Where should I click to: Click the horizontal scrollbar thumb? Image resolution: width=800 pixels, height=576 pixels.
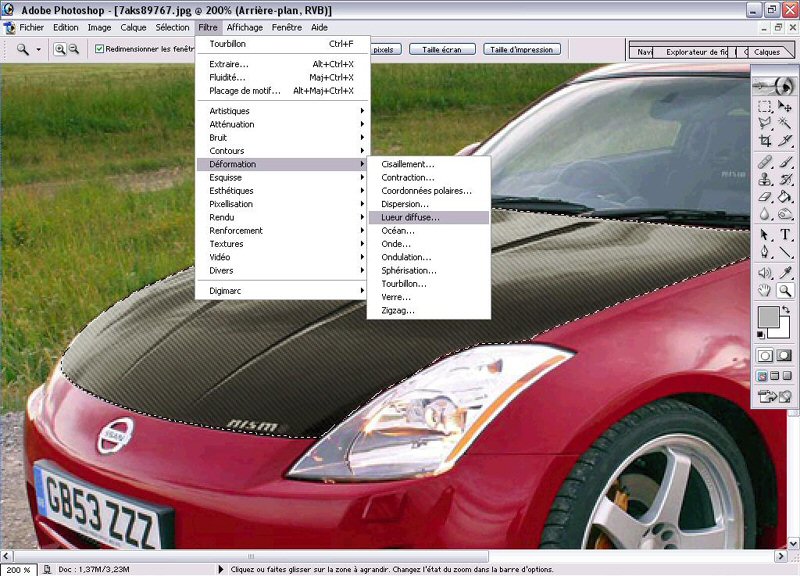coord(251,556)
